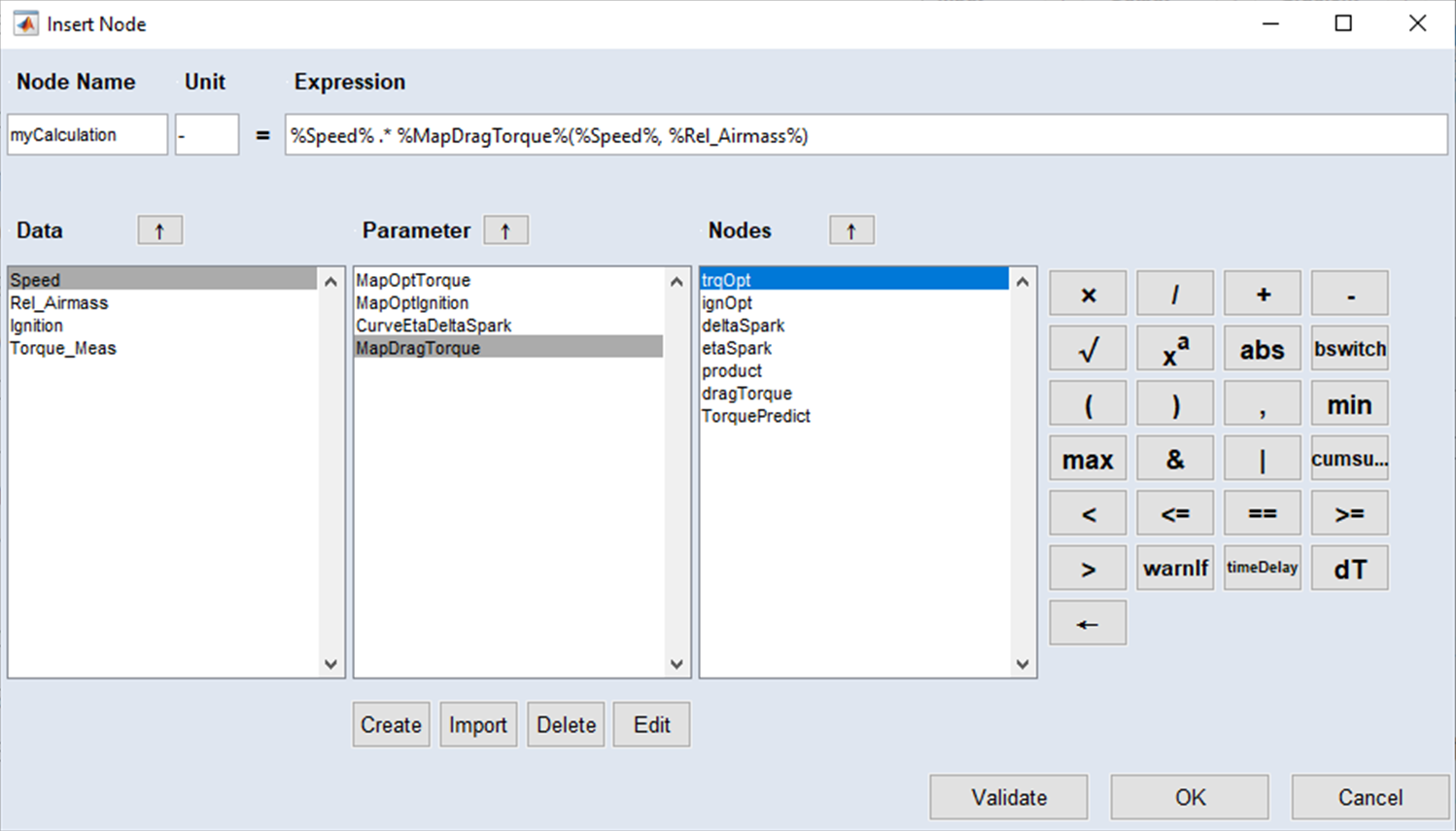Screen dimensions: 1456x831
Task: Close the Insert Node window
Action: tap(1418, 23)
